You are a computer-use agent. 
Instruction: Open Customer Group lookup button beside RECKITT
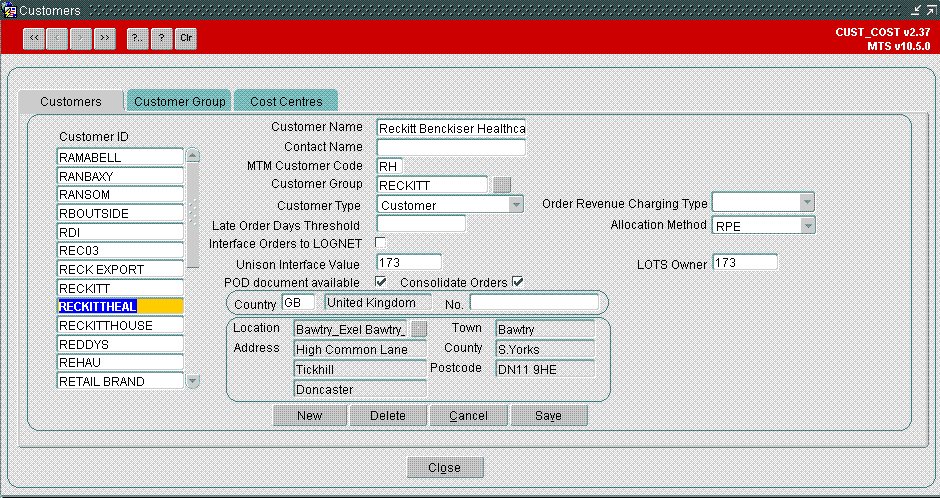coord(502,185)
